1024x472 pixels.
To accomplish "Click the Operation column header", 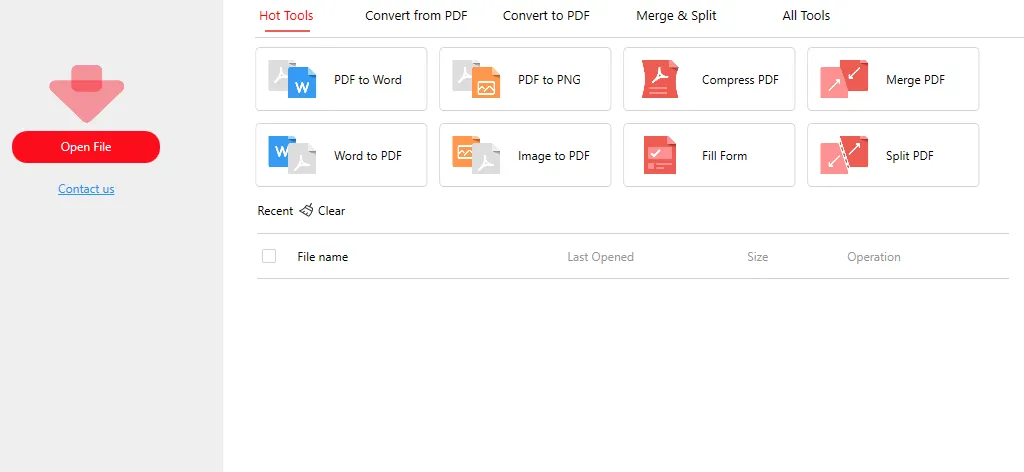I will click(874, 257).
